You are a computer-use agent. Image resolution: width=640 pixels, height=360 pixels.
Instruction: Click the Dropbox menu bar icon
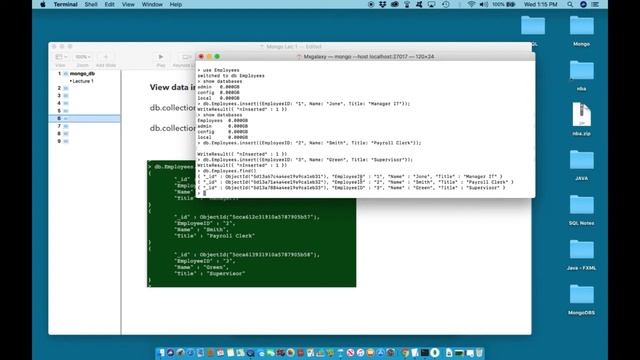(x=382, y=4)
